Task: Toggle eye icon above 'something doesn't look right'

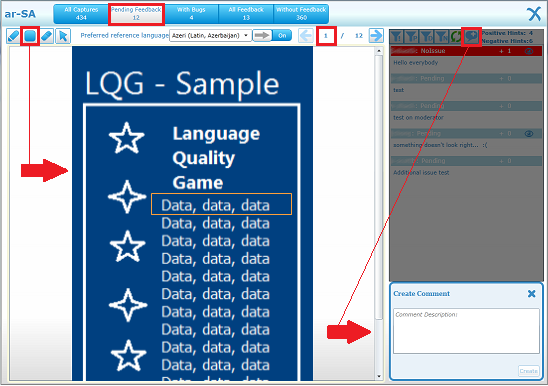Action: coord(529,134)
